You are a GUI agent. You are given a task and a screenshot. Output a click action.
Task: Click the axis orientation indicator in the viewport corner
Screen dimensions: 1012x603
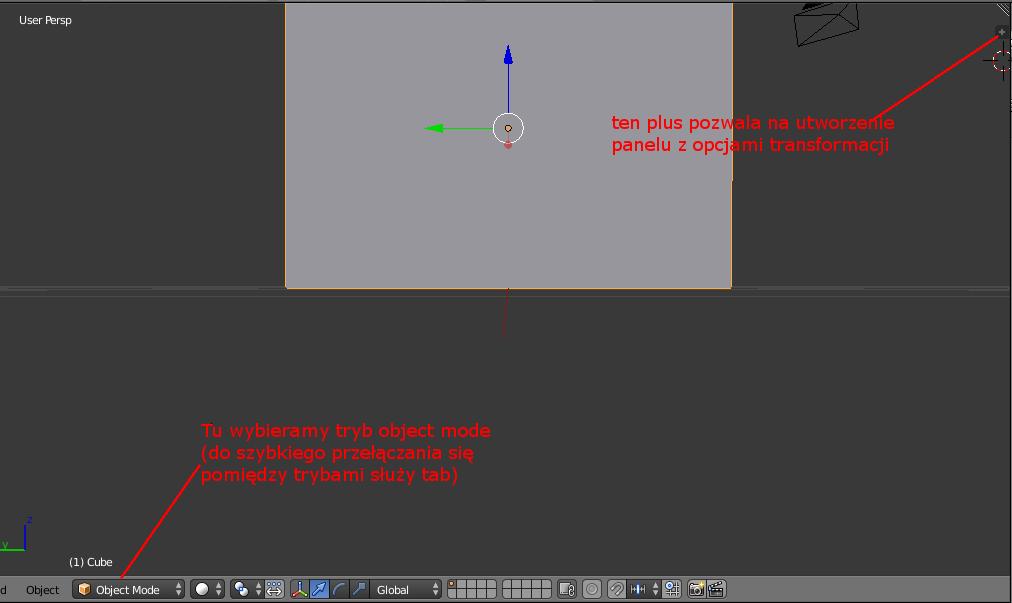15,535
